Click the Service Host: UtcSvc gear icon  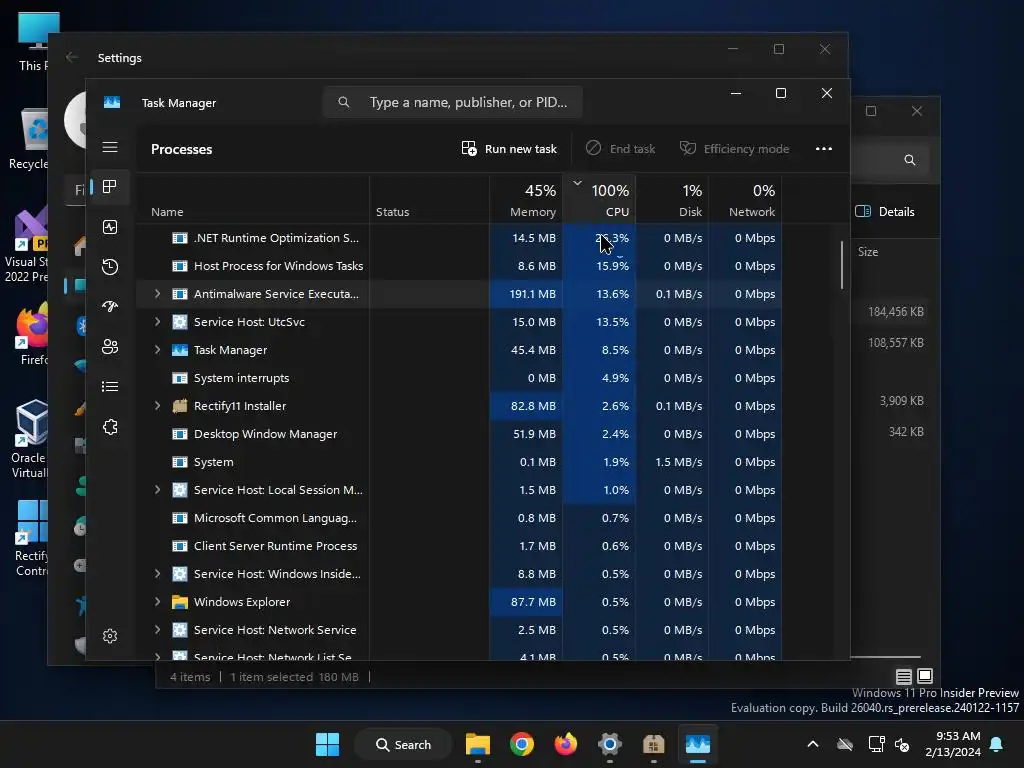coord(180,322)
